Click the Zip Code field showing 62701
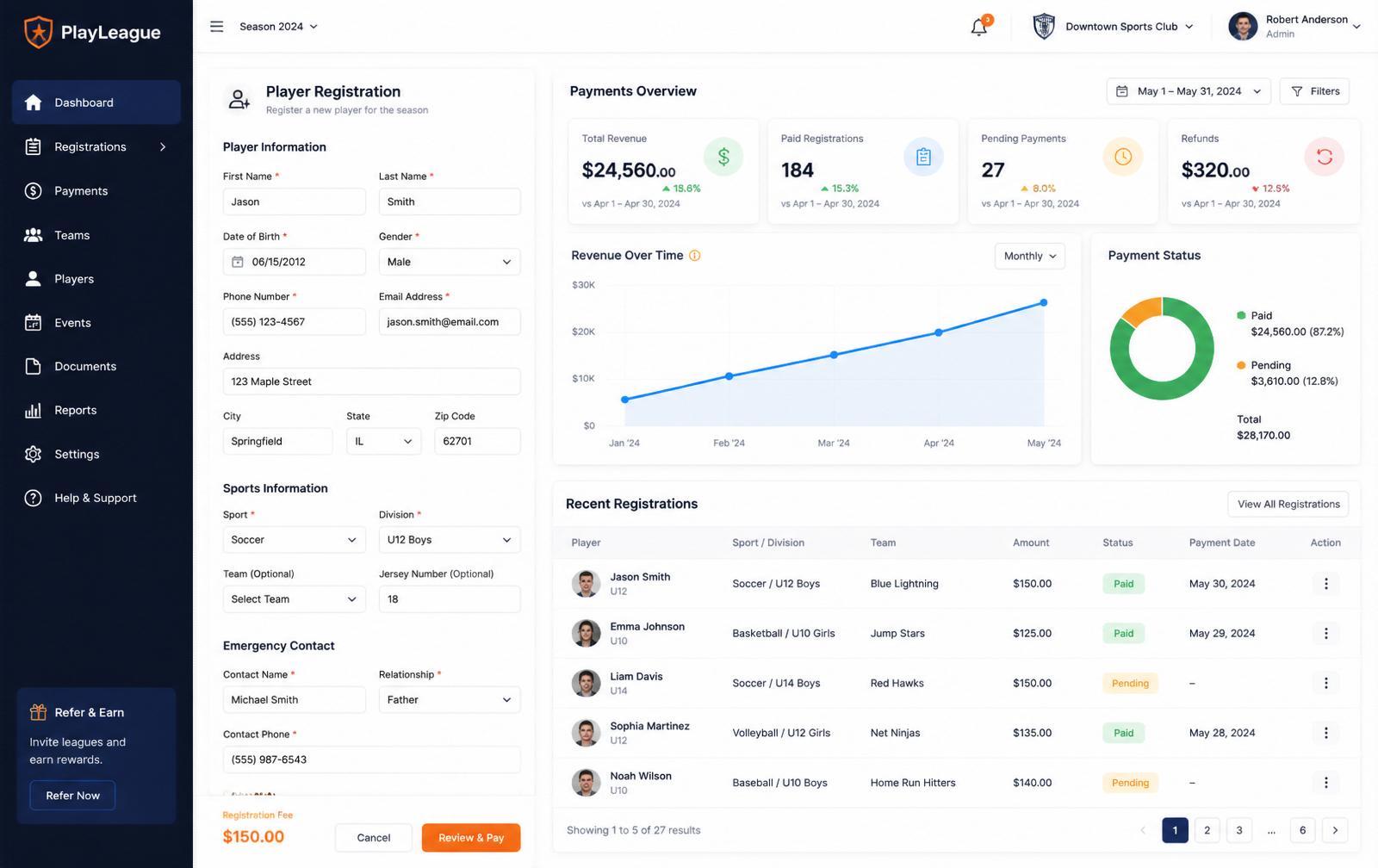Screen dimensions: 1378x868 pos(477,441)
